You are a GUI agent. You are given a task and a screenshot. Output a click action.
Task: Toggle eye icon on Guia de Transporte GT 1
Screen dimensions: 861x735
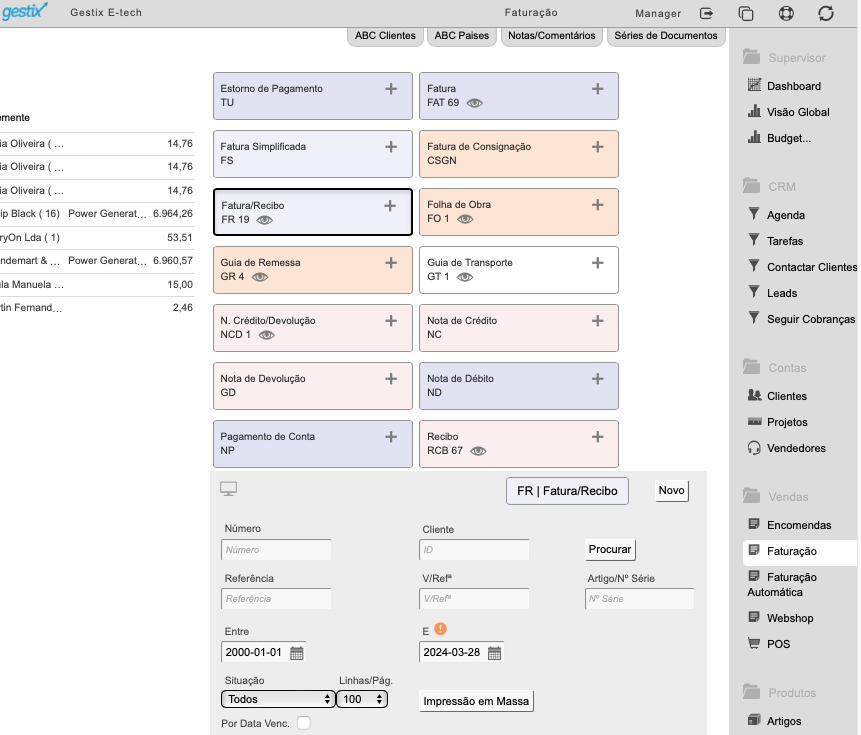coord(465,277)
